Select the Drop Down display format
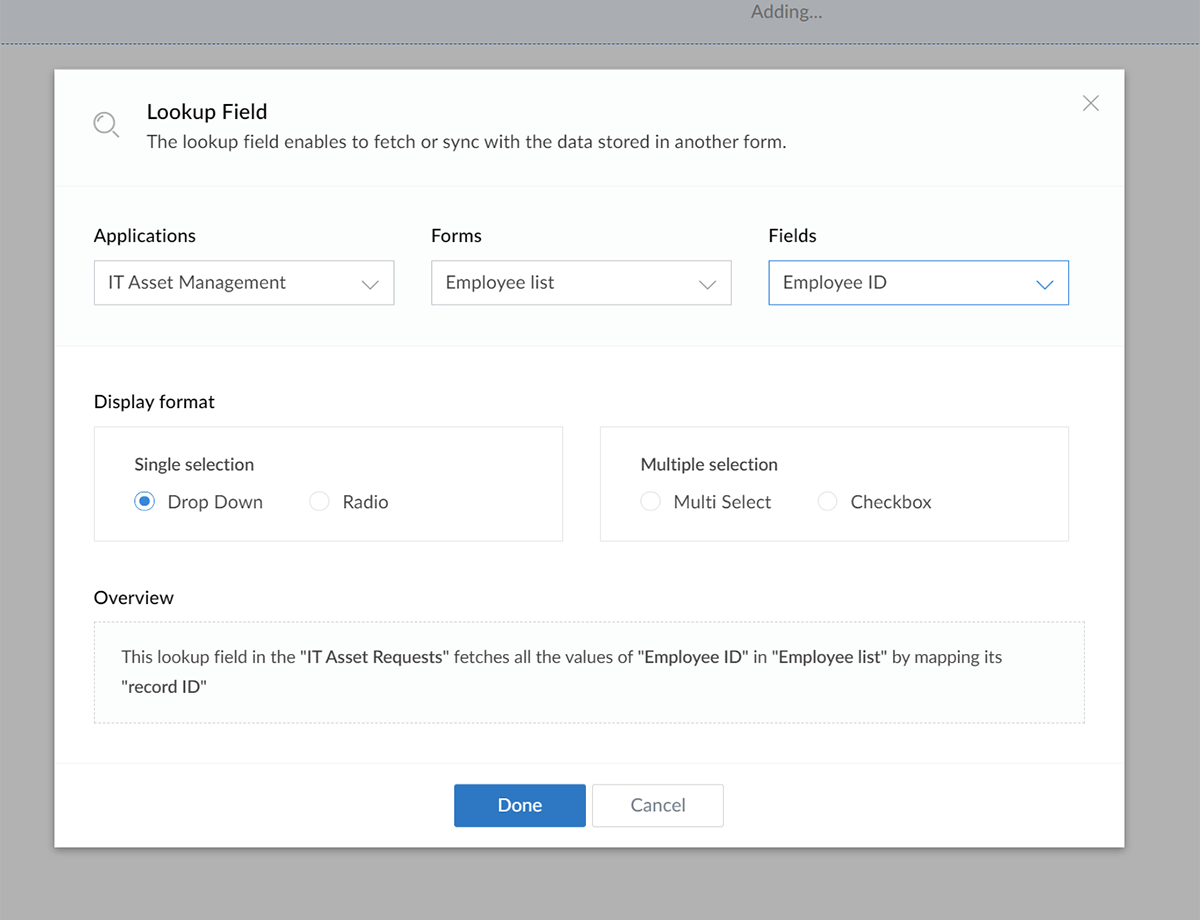 pyautogui.click(x=143, y=501)
